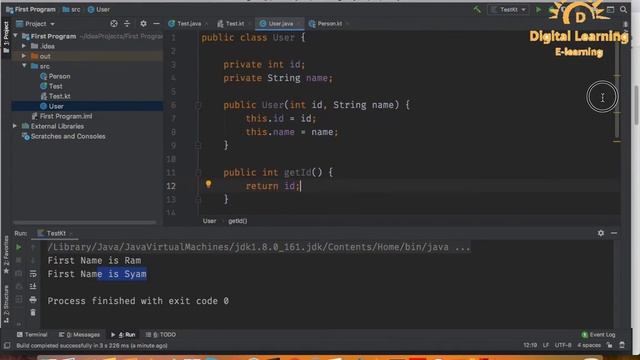Toggle the 4: Run tool window button

(123, 335)
